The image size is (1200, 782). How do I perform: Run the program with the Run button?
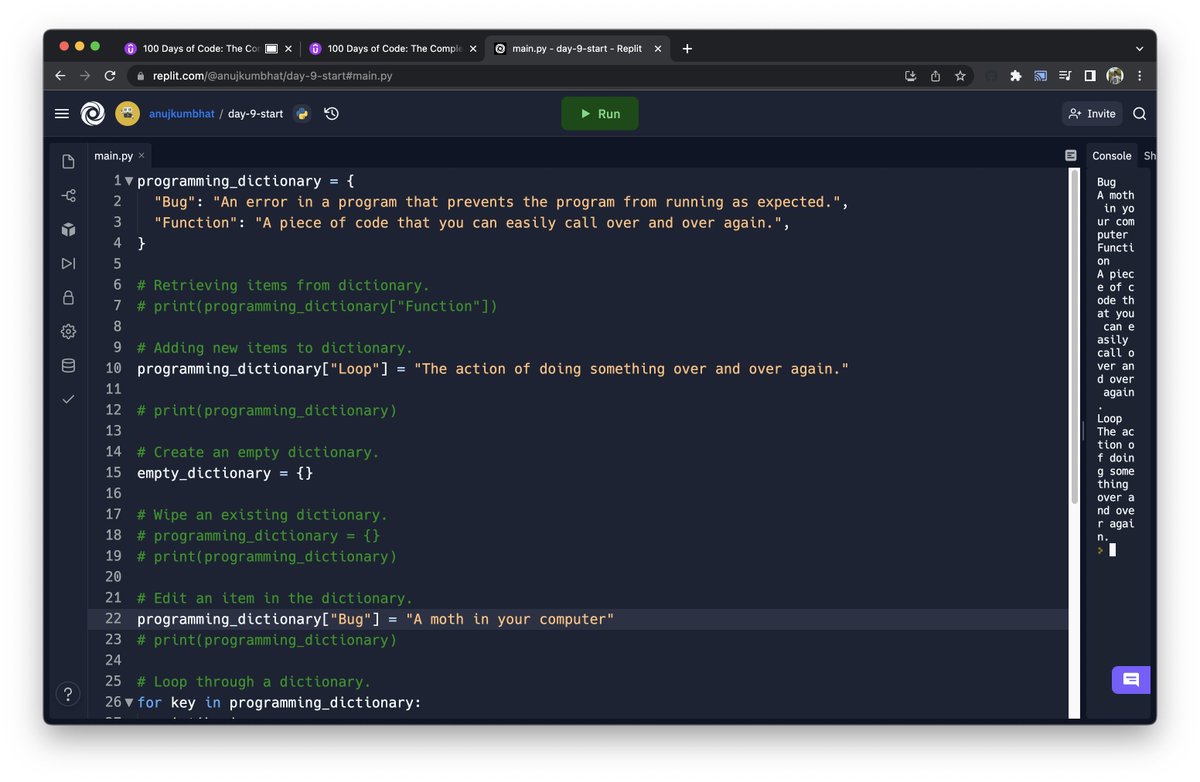point(600,114)
